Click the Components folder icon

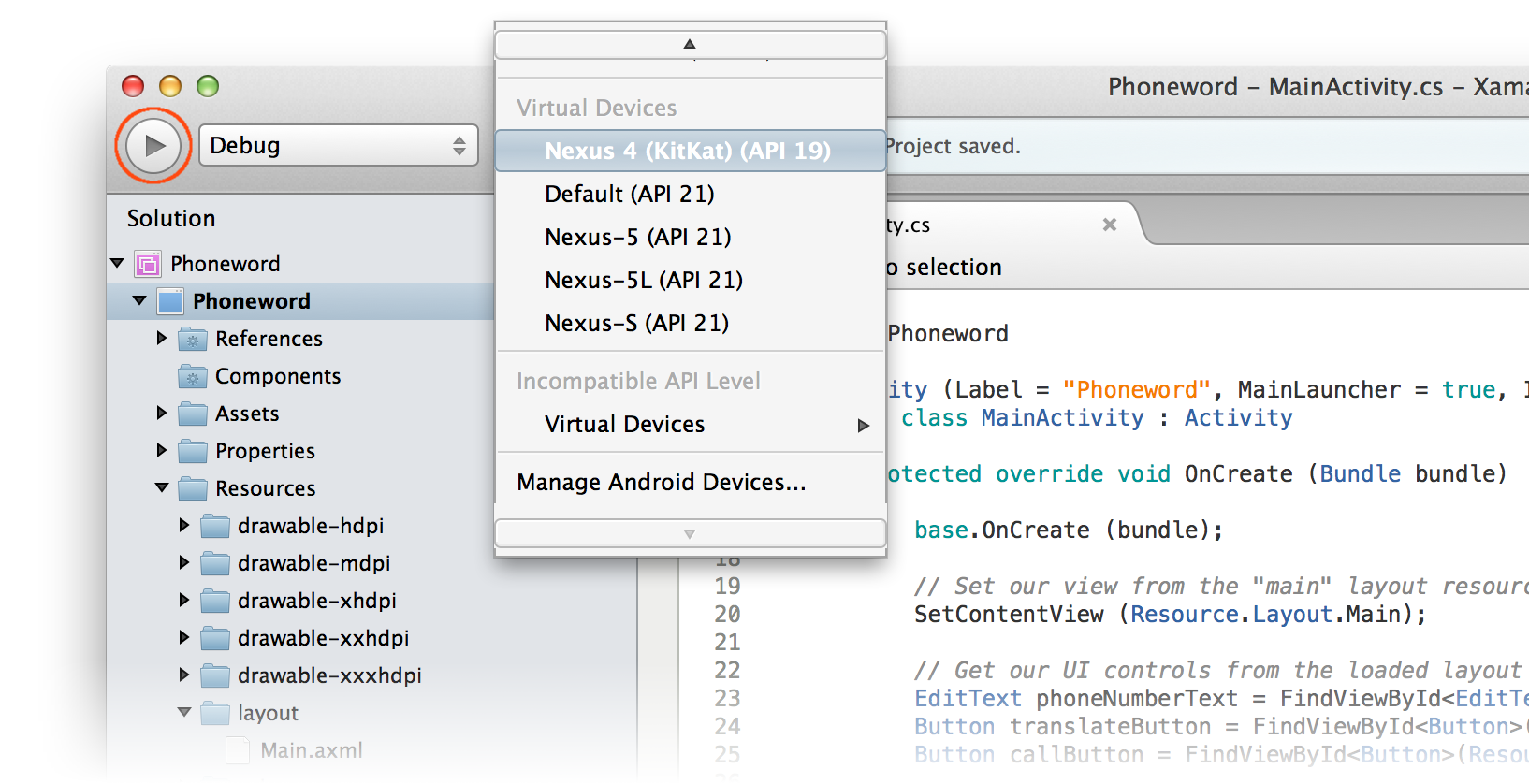(x=193, y=376)
